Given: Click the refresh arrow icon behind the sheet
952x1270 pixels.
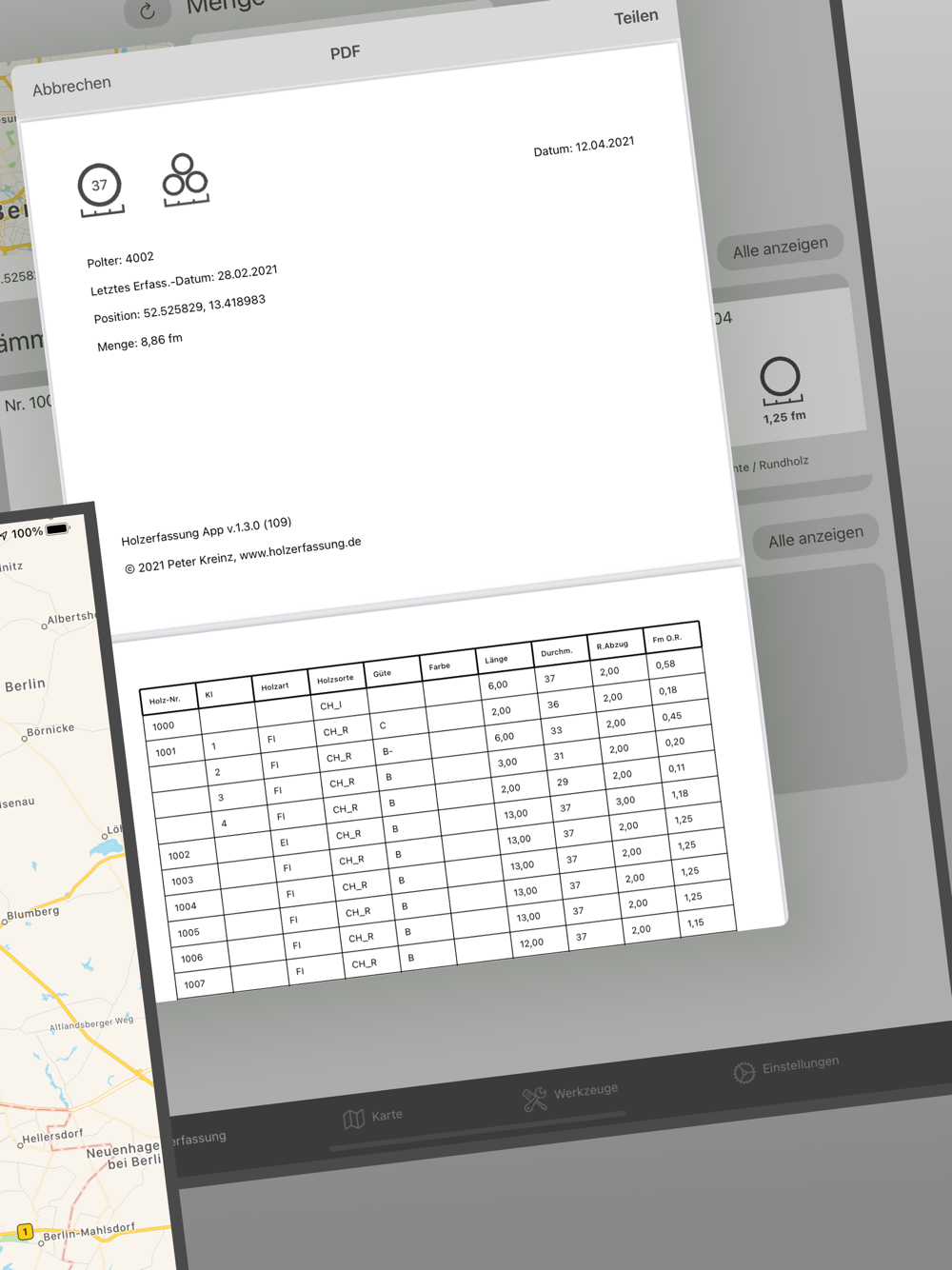Looking at the screenshot, I should (x=148, y=11).
